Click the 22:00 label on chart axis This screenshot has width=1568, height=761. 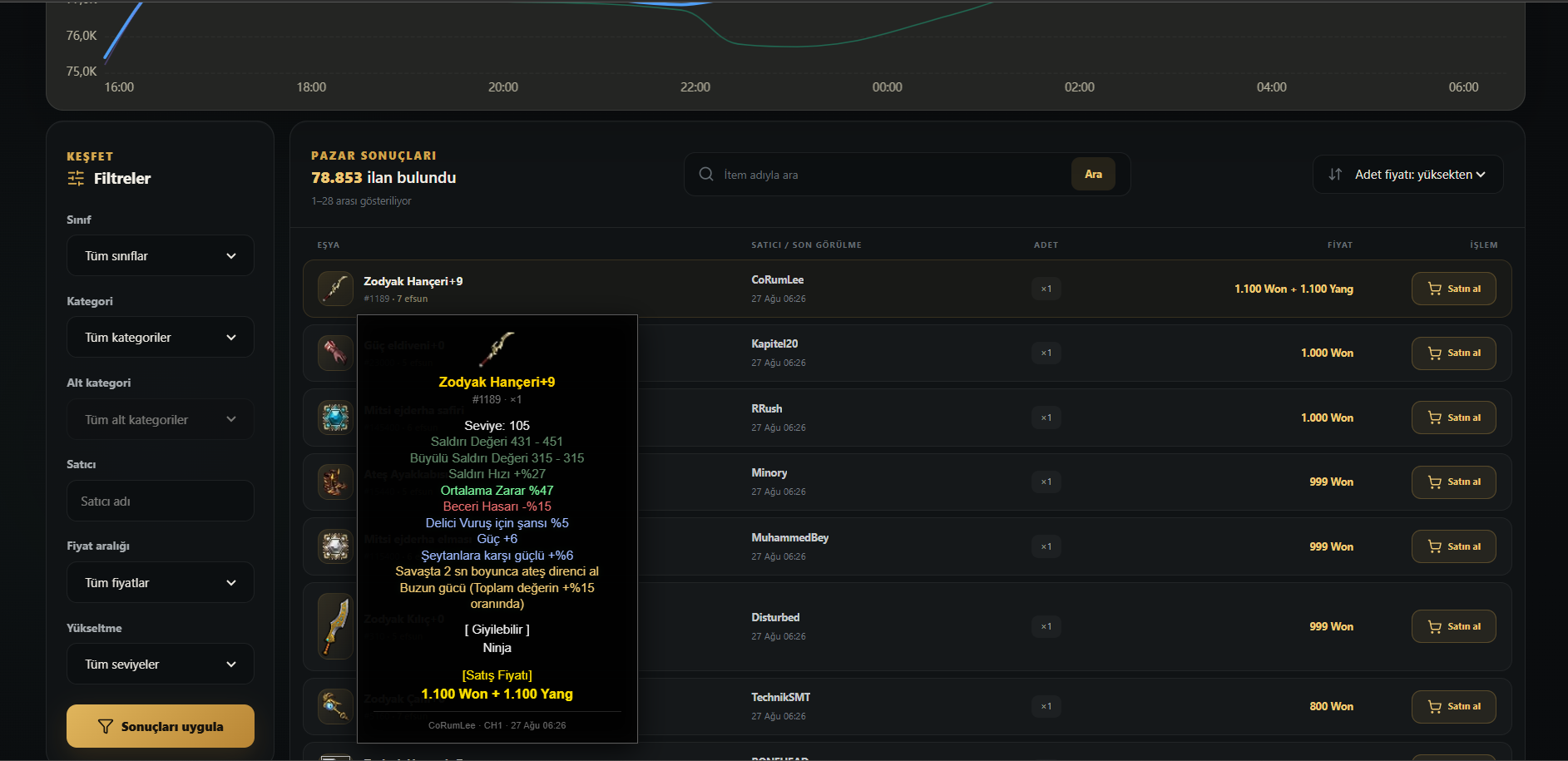[695, 87]
